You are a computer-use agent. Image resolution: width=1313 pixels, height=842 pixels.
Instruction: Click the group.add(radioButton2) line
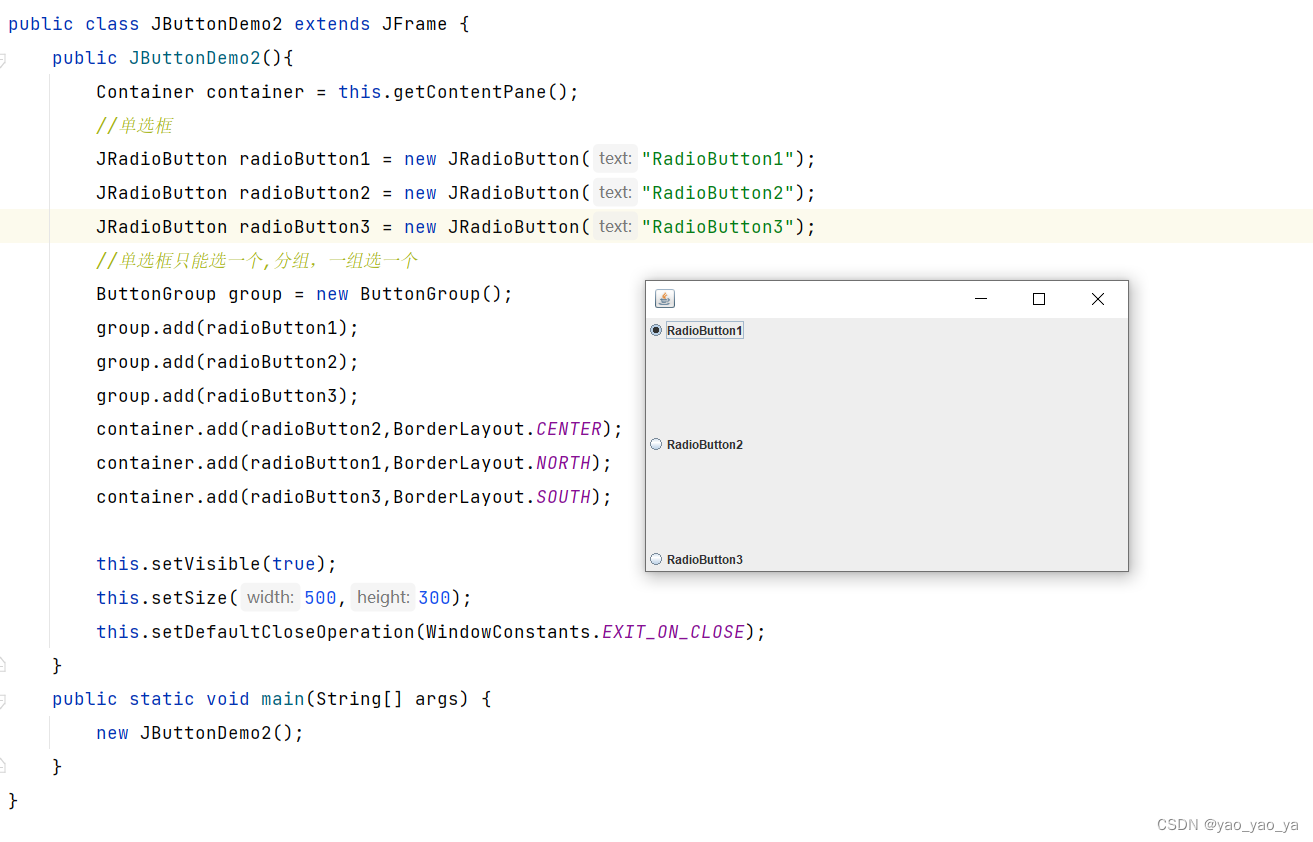click(x=227, y=362)
